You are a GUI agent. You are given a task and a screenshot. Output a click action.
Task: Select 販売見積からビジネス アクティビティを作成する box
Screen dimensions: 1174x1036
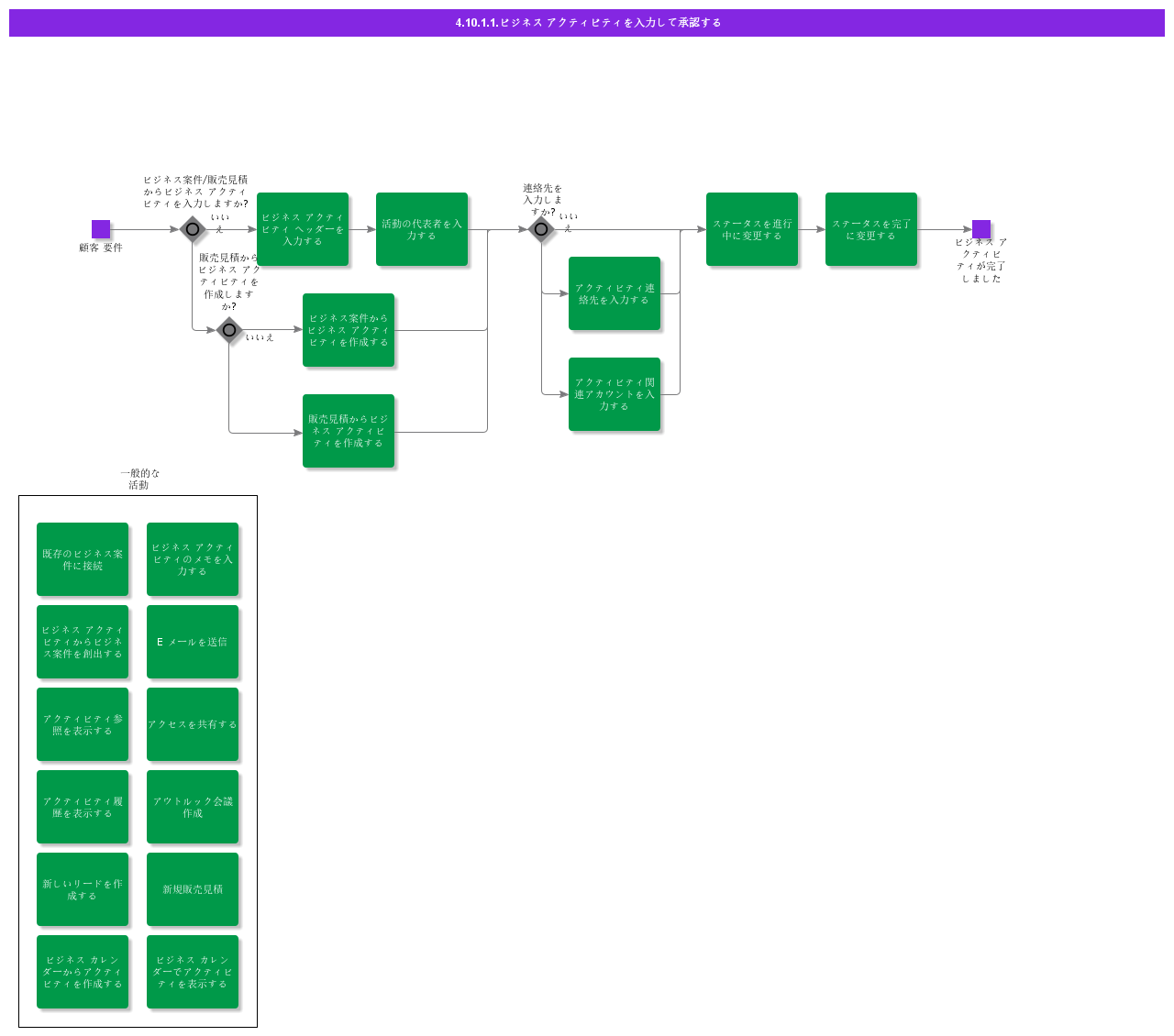(349, 431)
